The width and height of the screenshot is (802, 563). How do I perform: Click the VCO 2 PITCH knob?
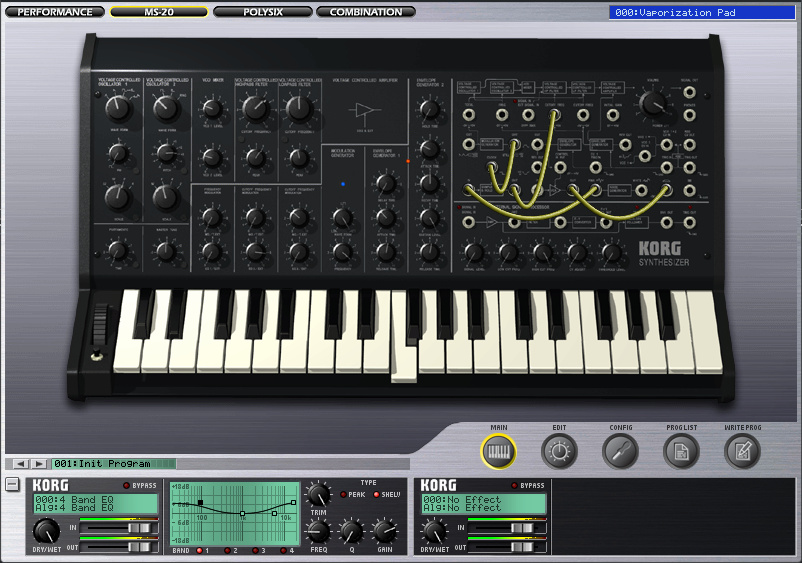(166, 153)
